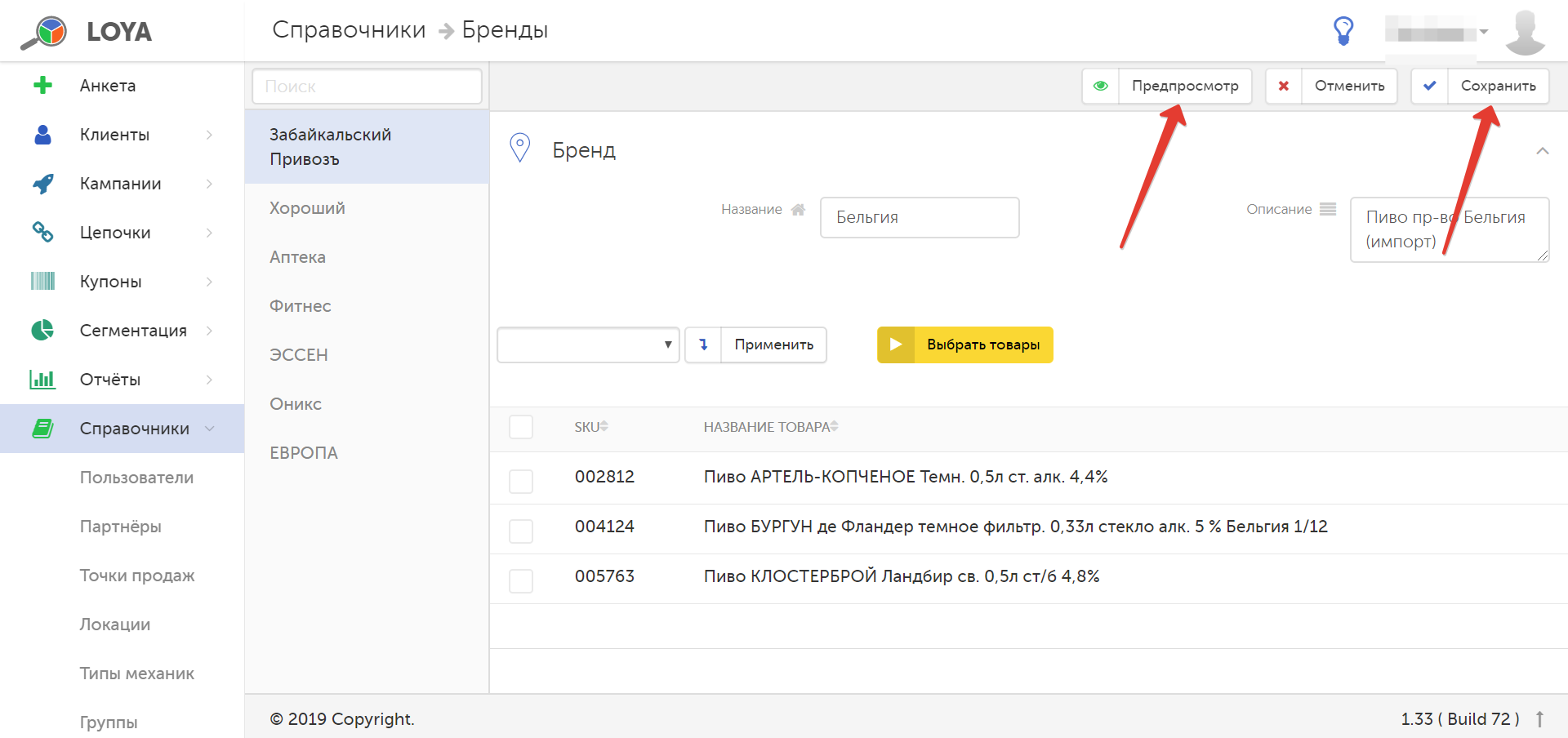Sort the table by SKU column

point(590,427)
